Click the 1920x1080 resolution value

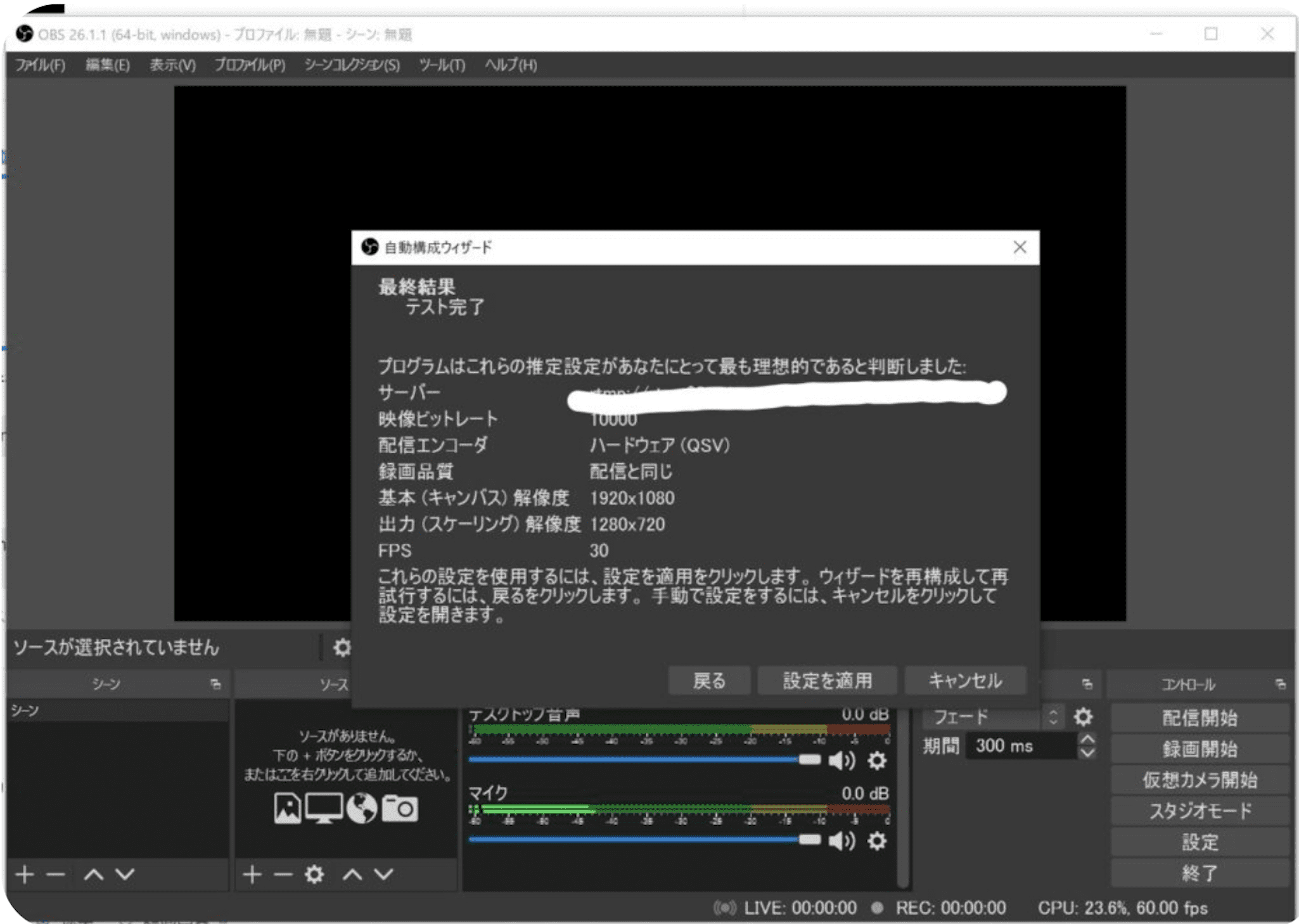(x=632, y=498)
